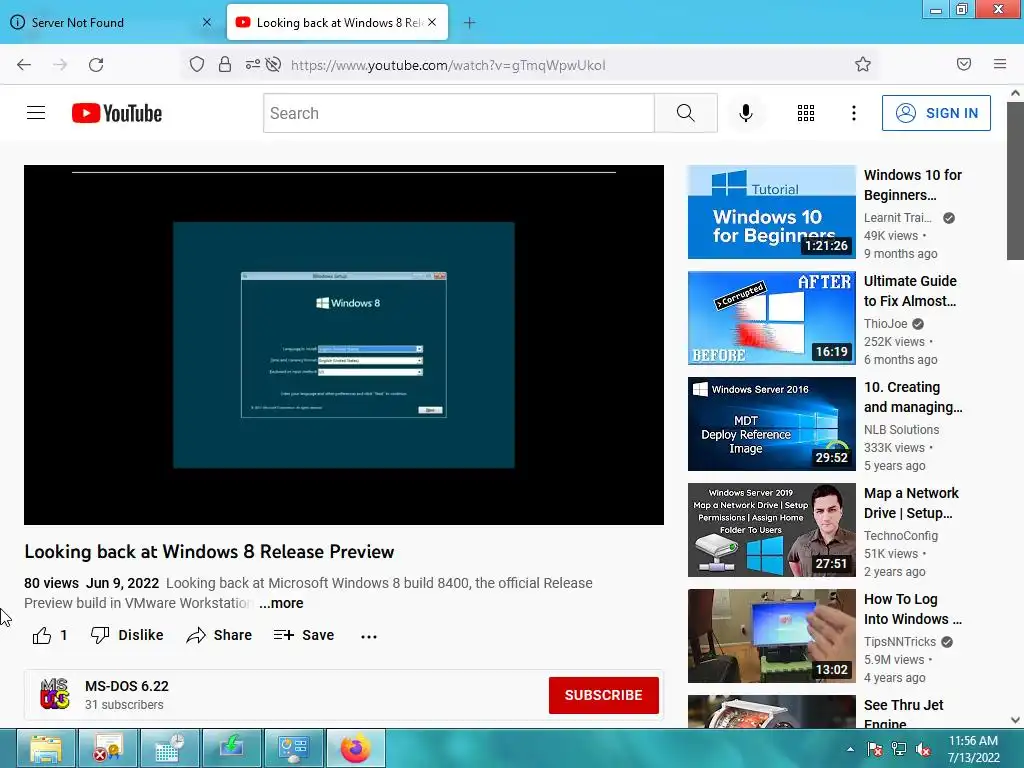This screenshot has height=768, width=1024.
Task: Open a new tab with plus button
Action: [x=470, y=23]
